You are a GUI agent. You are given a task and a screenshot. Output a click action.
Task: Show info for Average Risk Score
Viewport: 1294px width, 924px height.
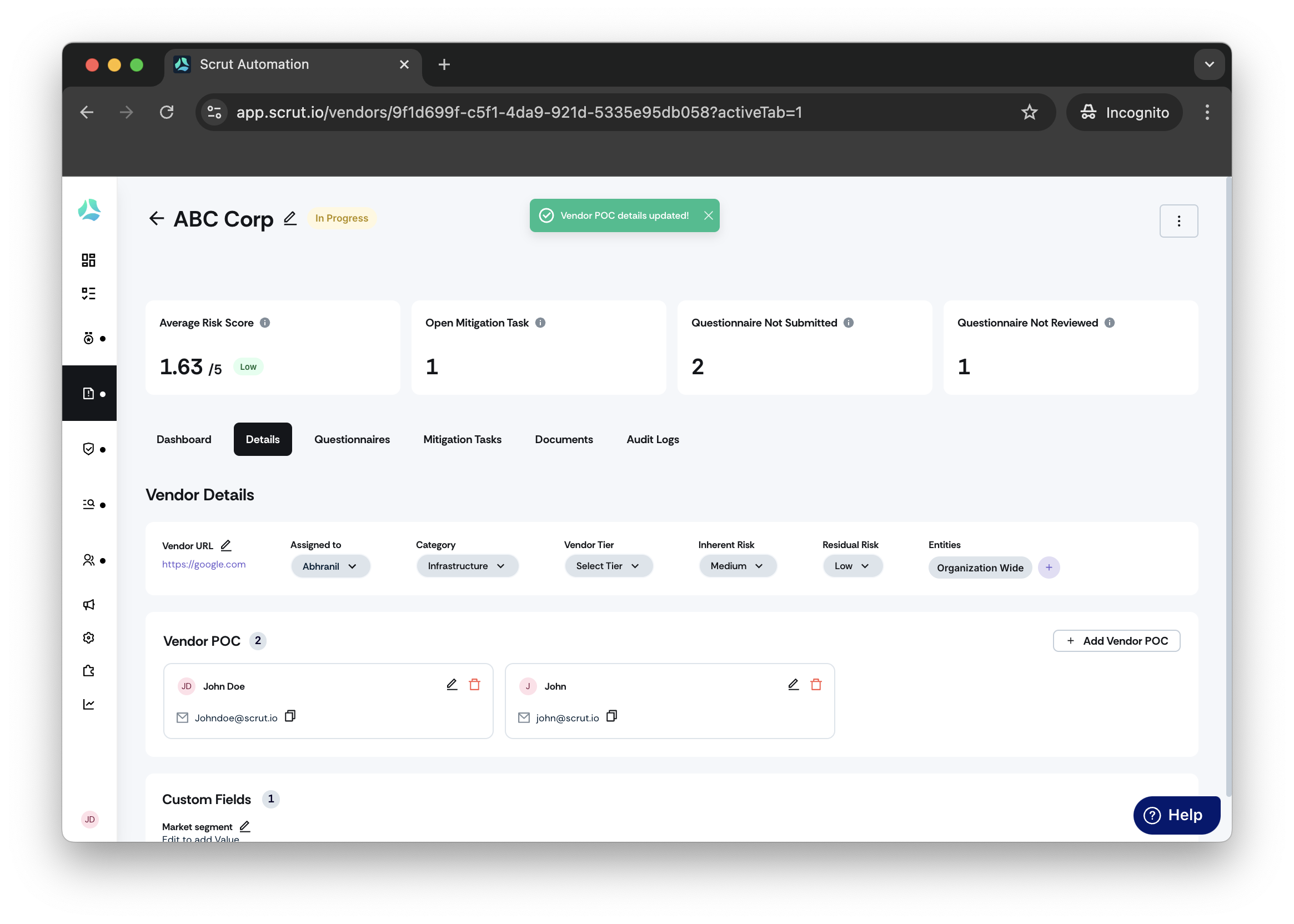pyautogui.click(x=265, y=323)
